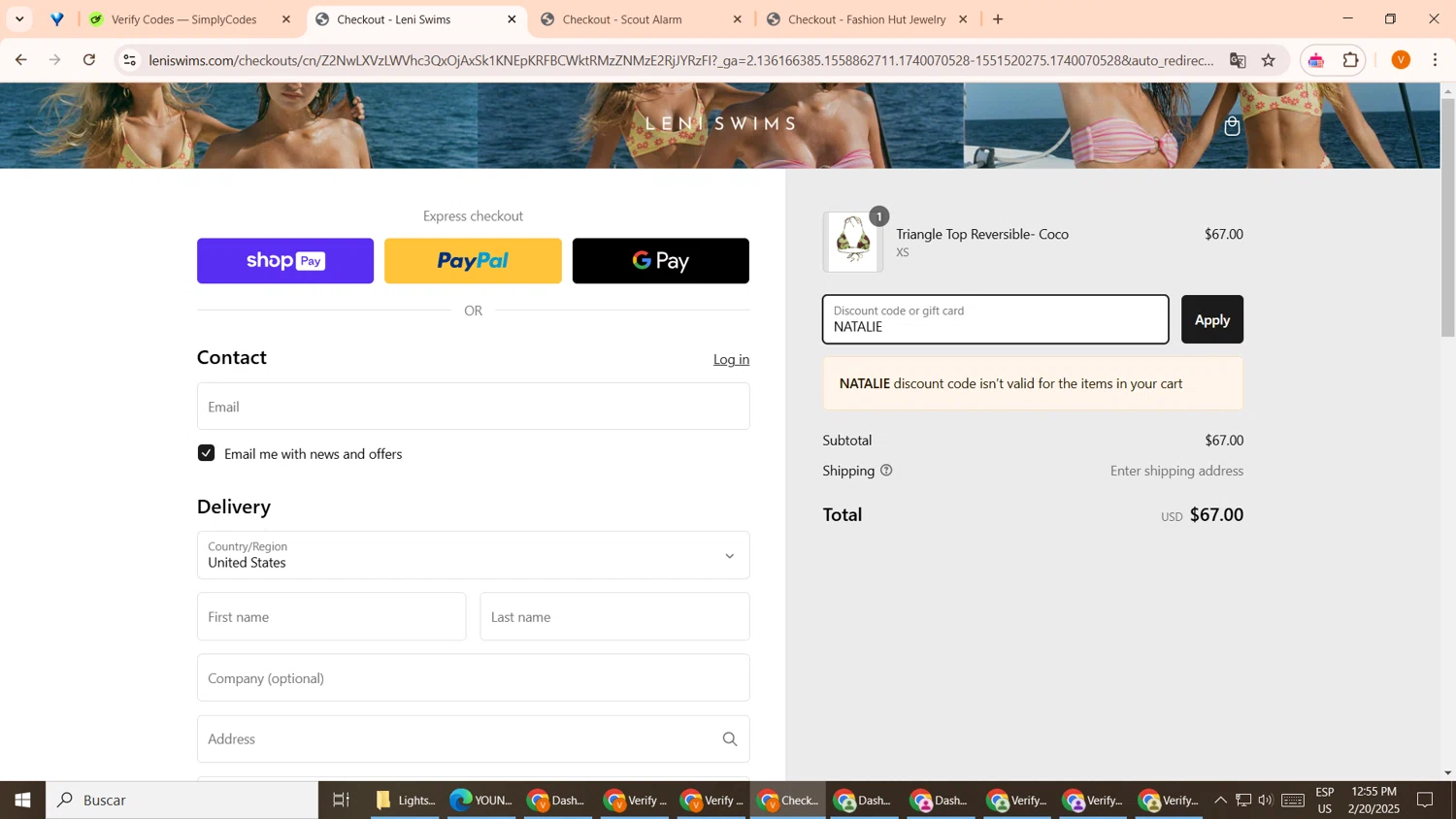The width and height of the screenshot is (1456, 819).
Task: Open the shopping bag cart icon
Action: (x=1232, y=126)
